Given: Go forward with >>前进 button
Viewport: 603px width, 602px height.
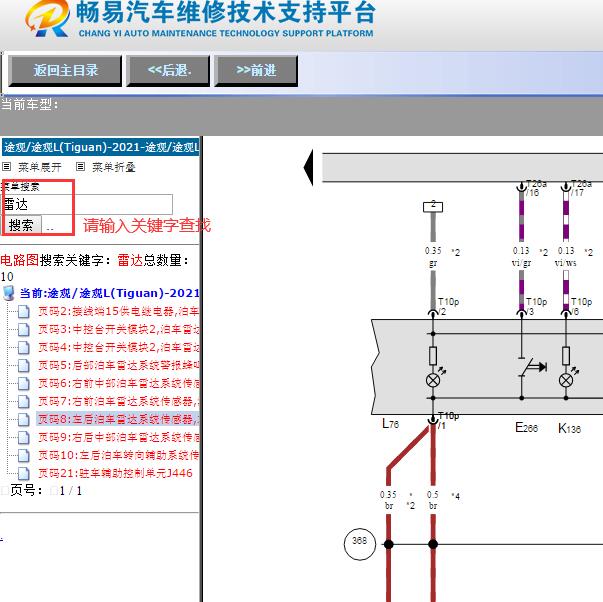Looking at the screenshot, I should (x=256, y=71).
